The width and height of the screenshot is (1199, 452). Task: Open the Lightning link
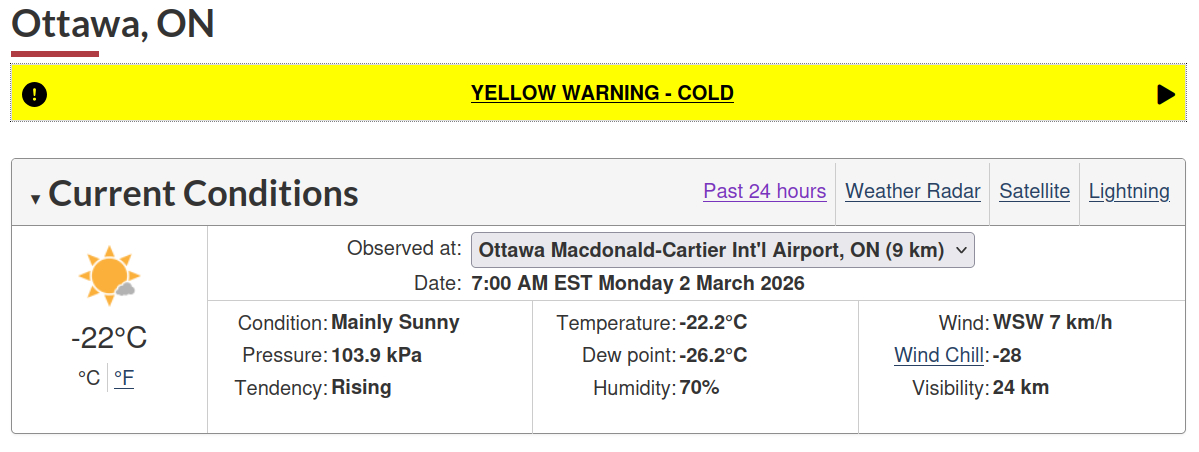pyautogui.click(x=1129, y=191)
